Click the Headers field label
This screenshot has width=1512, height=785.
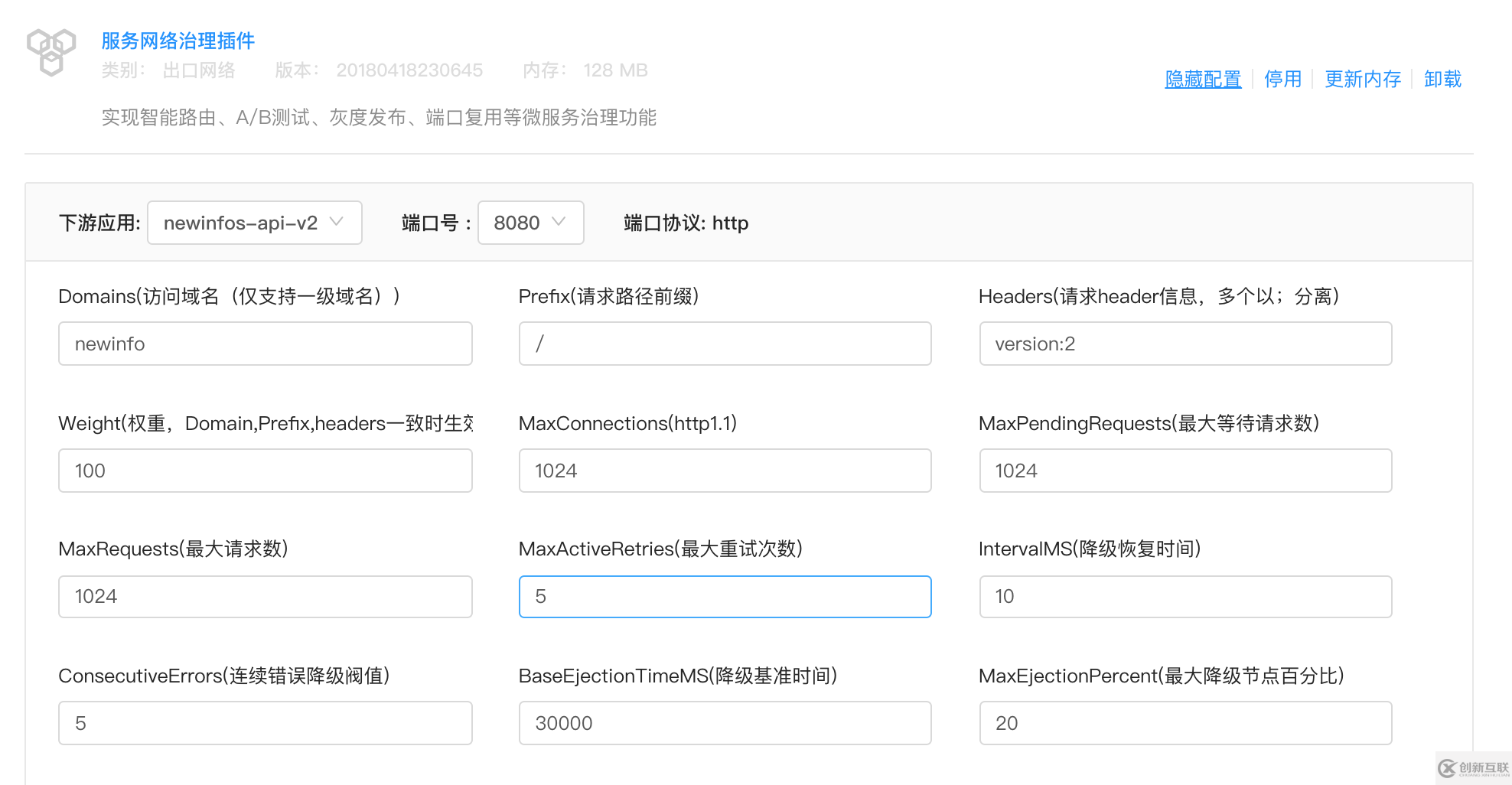[1159, 296]
